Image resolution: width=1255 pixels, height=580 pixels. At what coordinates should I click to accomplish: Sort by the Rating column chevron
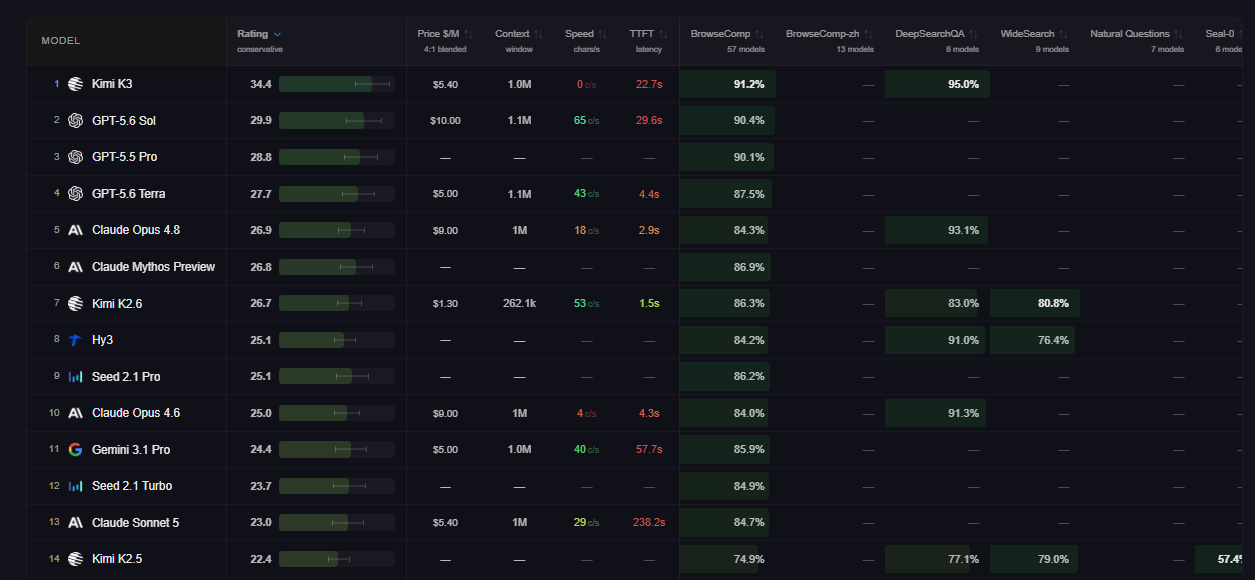tap(277, 34)
